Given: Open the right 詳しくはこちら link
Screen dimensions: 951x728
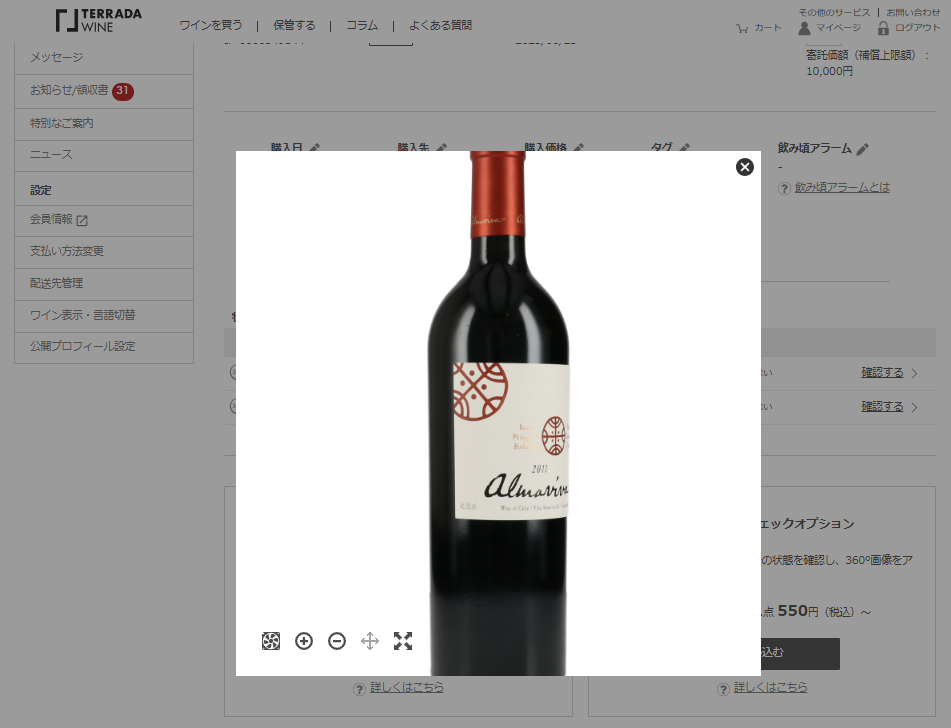Looking at the screenshot, I should click(x=770, y=687).
